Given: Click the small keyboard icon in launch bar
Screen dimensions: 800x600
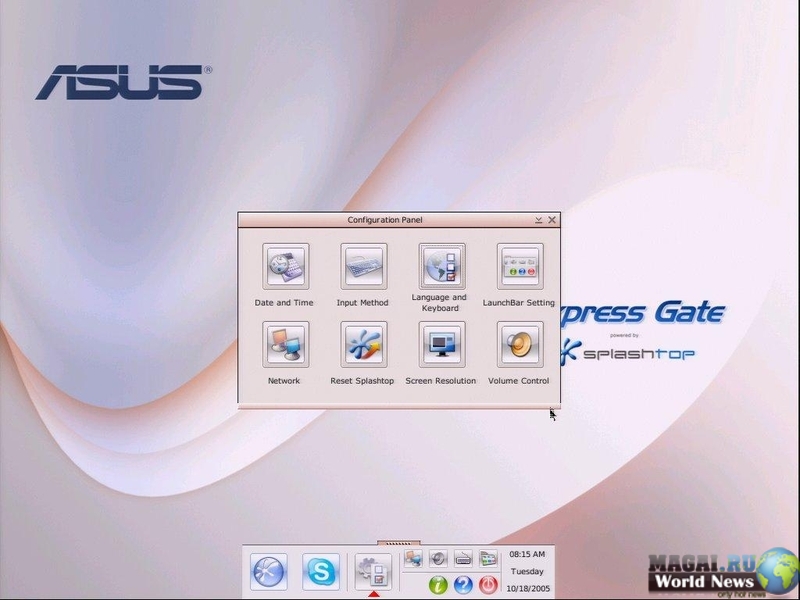Looking at the screenshot, I should click(x=463, y=559).
